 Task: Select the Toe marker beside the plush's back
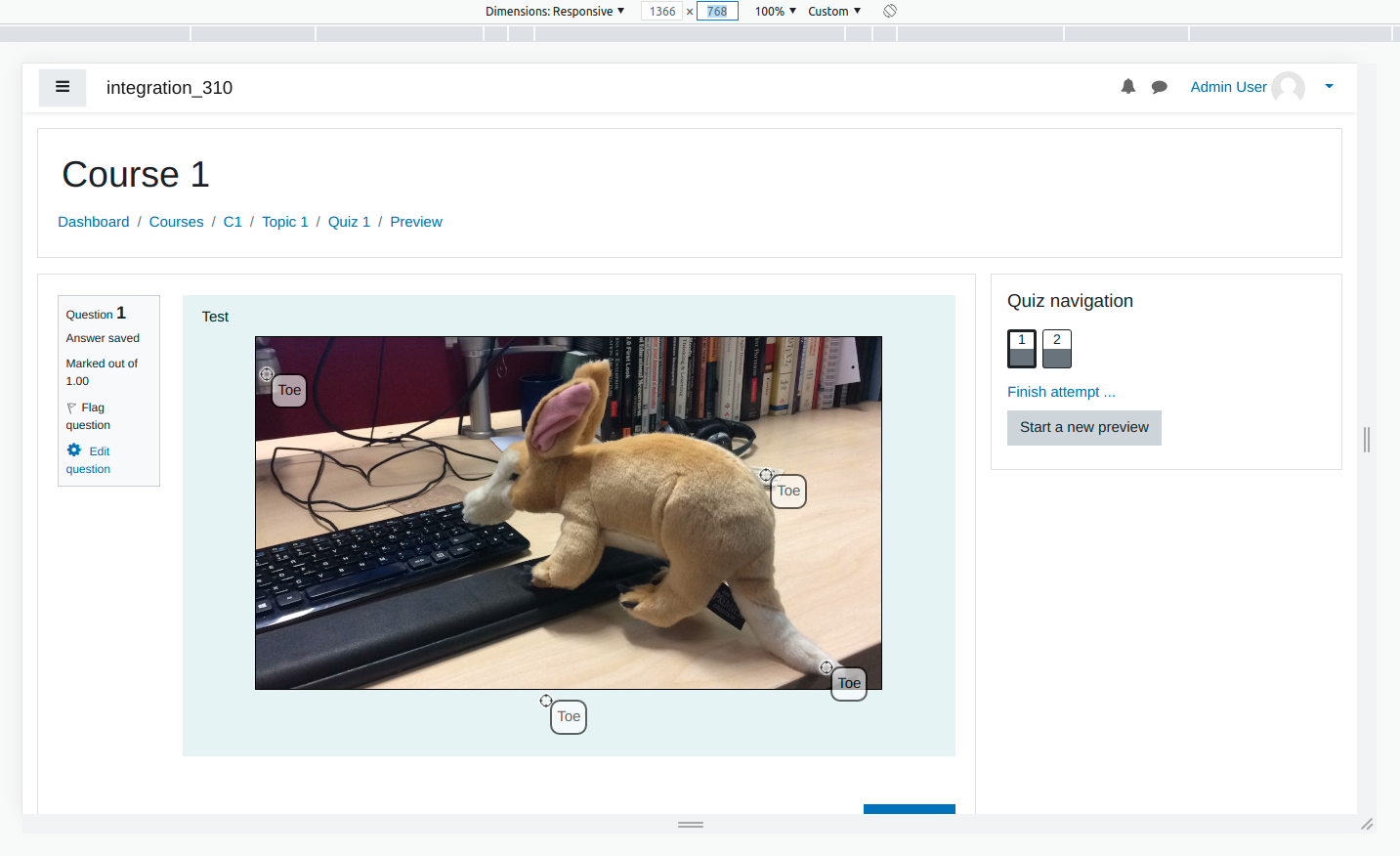click(788, 492)
